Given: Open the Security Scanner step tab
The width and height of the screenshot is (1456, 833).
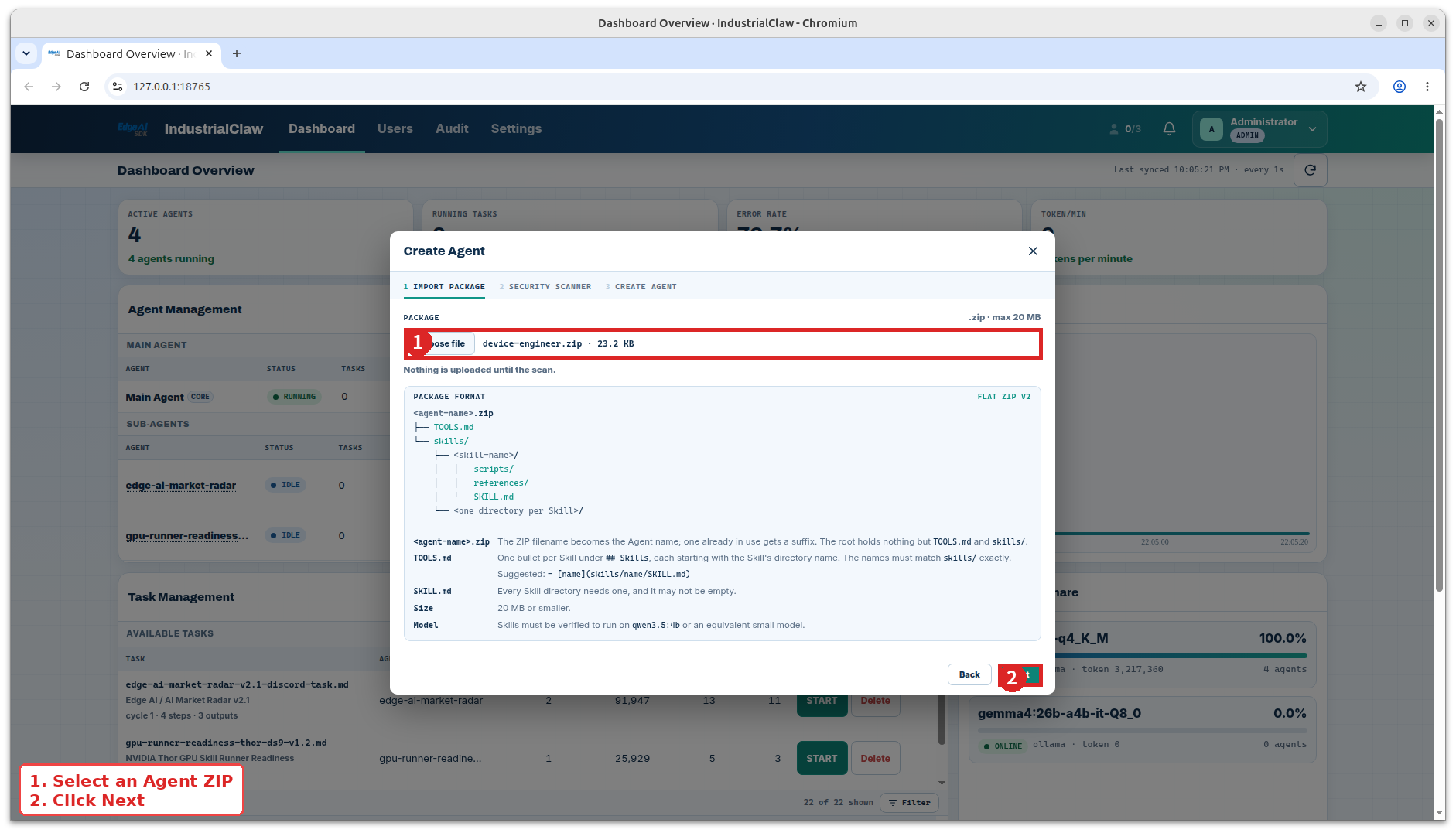Looking at the screenshot, I should pos(545,287).
